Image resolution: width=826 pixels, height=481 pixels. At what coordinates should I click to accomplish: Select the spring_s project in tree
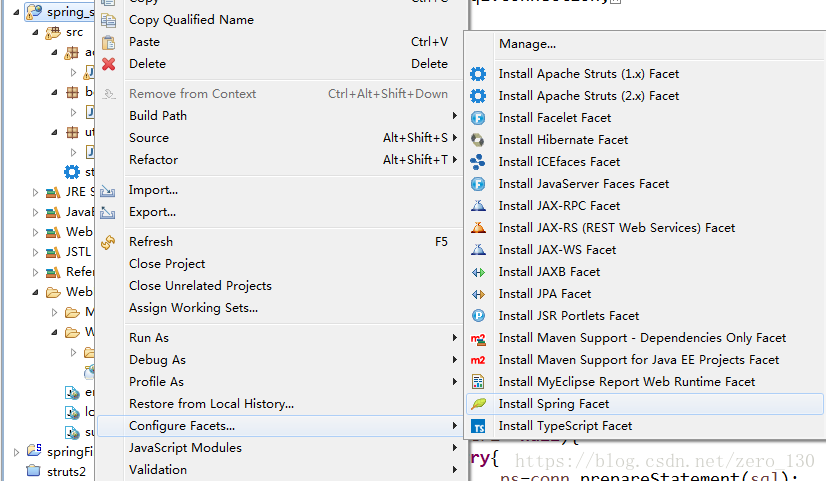[70, 12]
